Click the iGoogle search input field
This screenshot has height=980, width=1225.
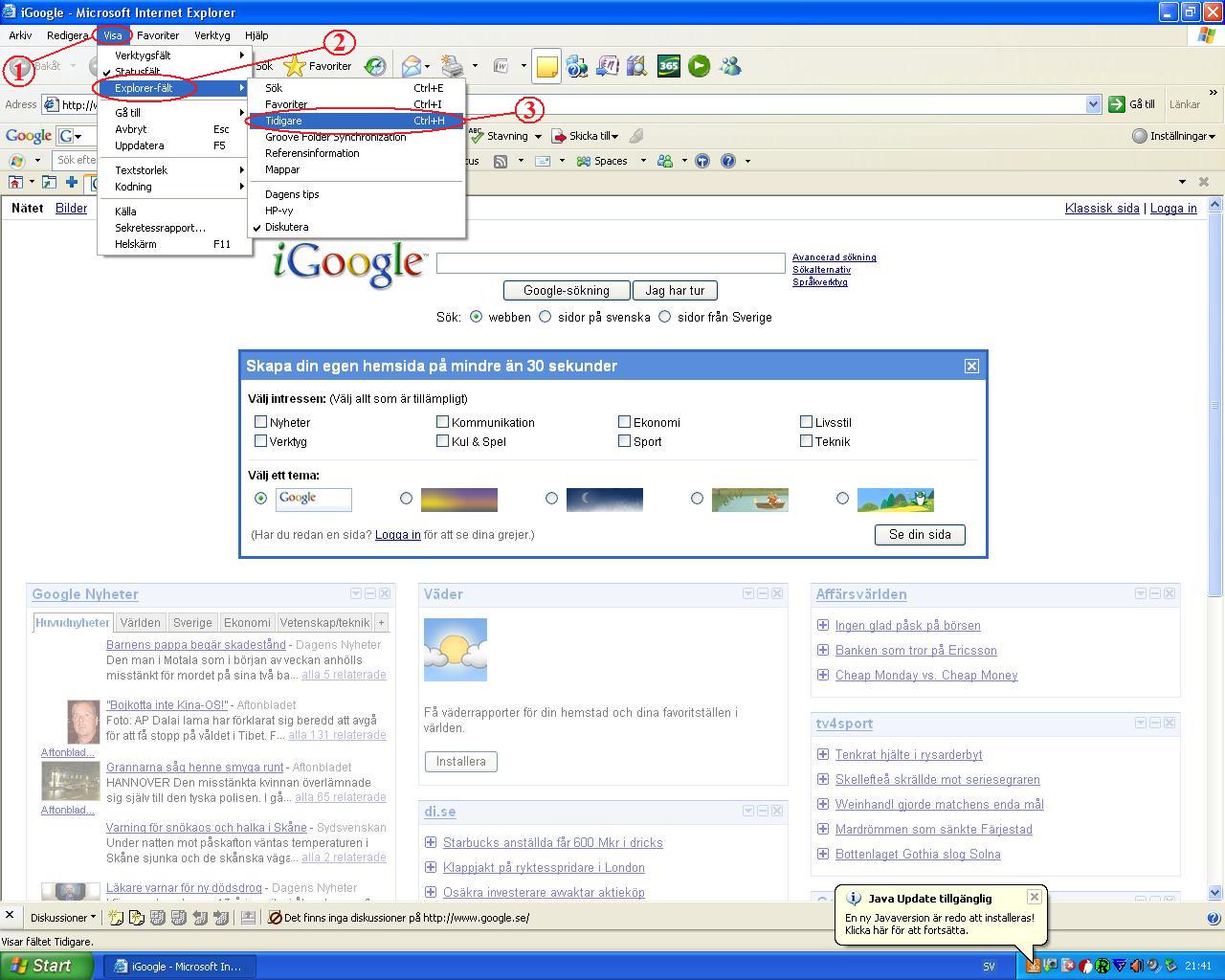pyautogui.click(x=611, y=262)
